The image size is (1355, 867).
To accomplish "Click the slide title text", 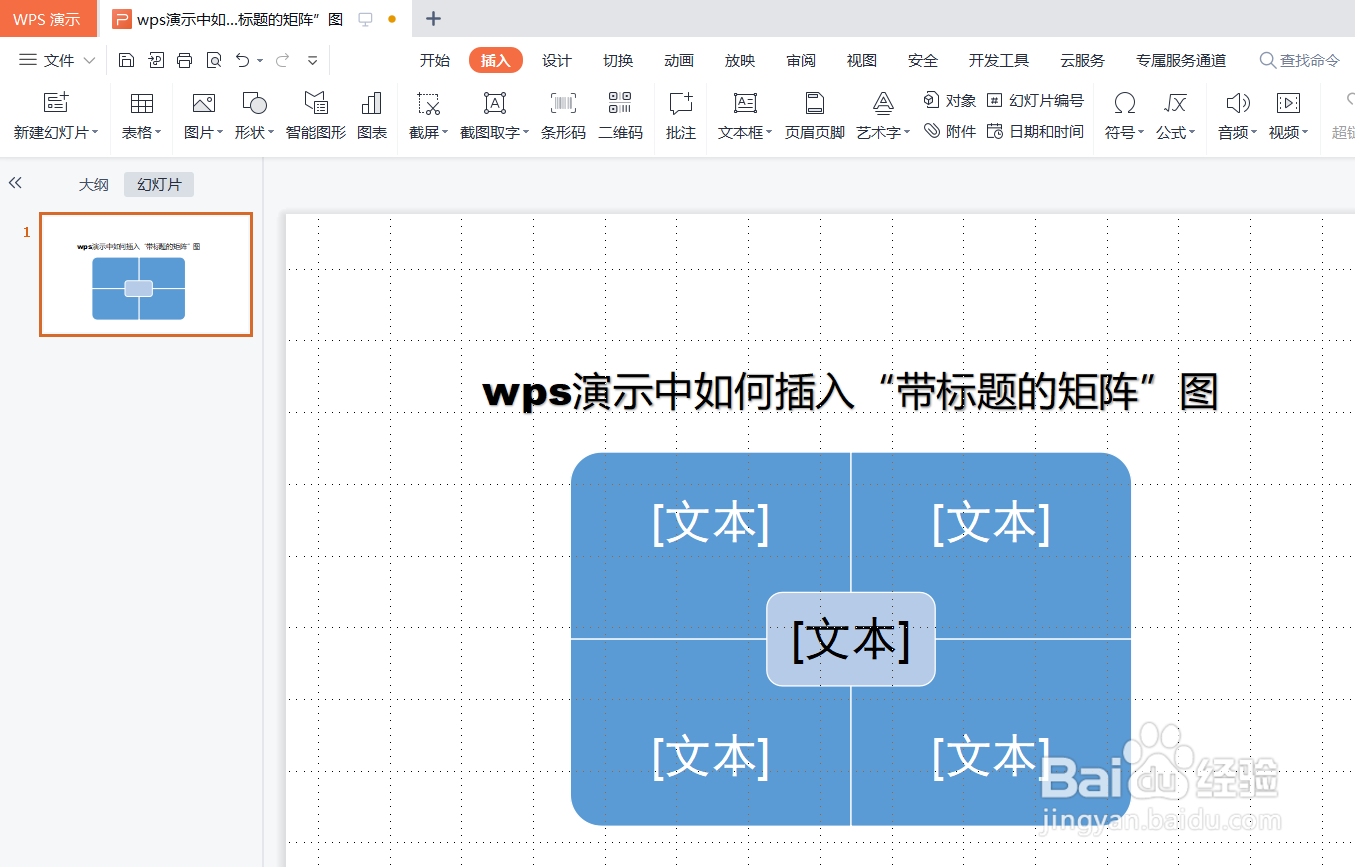I will coord(851,391).
